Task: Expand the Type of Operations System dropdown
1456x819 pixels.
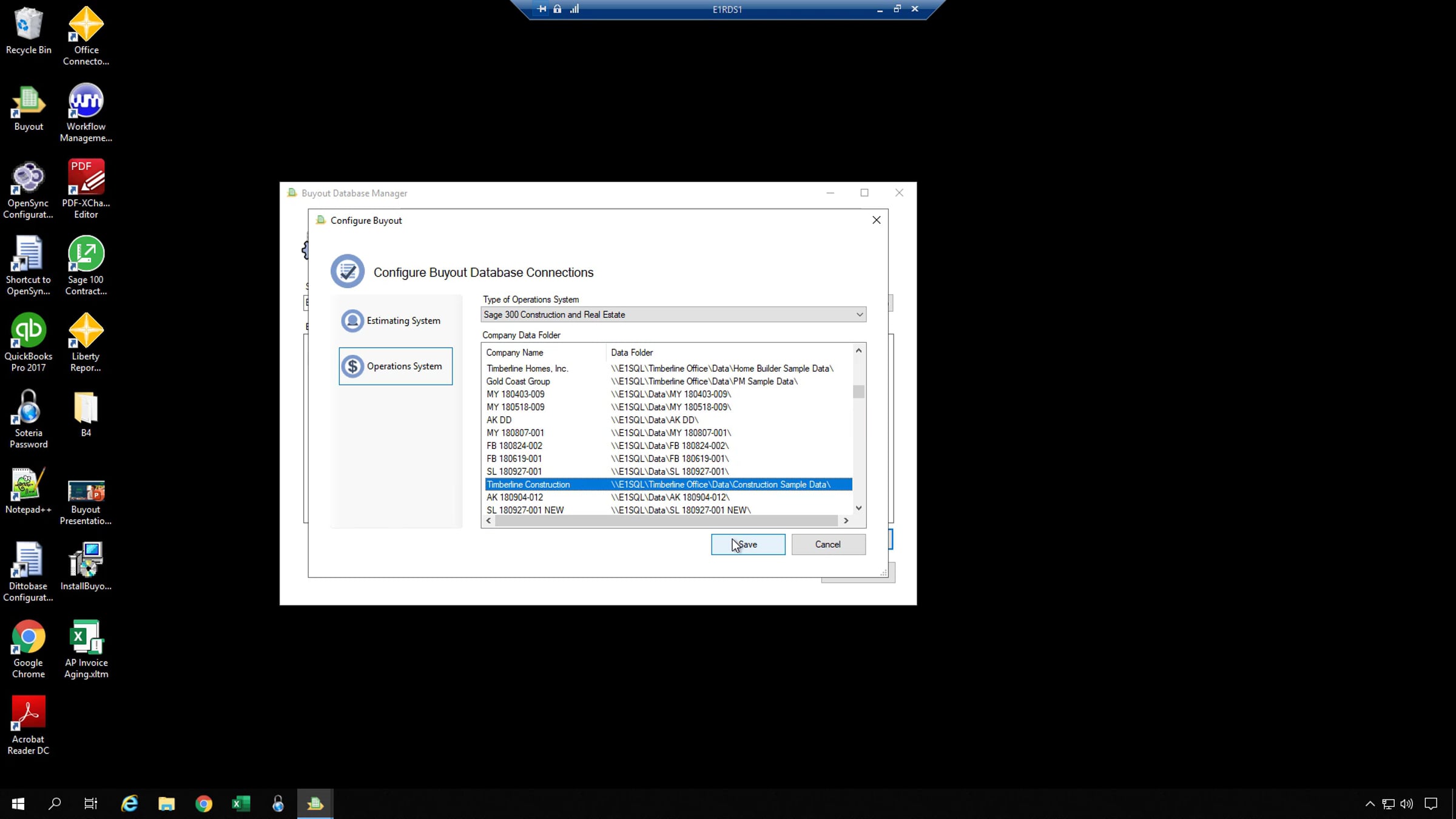Action: pos(859,314)
